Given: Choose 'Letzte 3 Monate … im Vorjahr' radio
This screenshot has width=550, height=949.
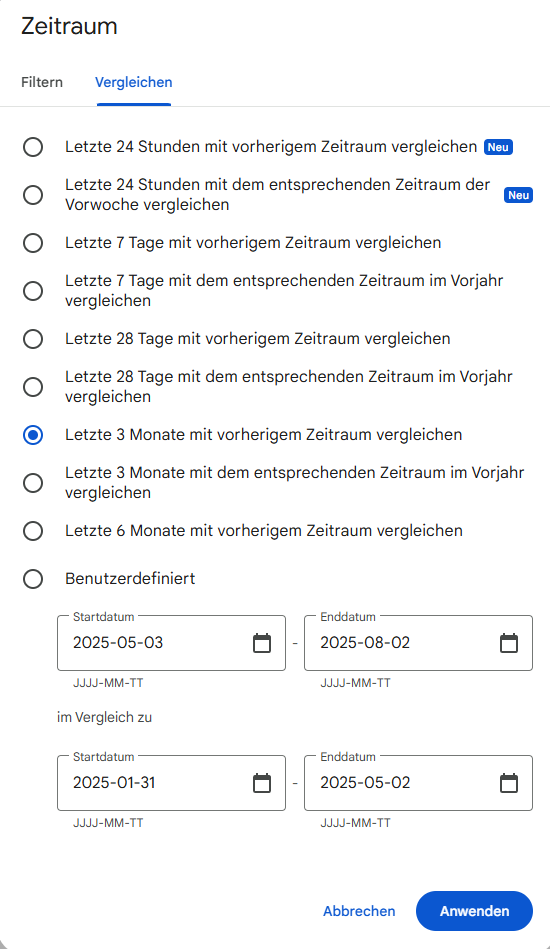Looking at the screenshot, I should [x=33, y=482].
